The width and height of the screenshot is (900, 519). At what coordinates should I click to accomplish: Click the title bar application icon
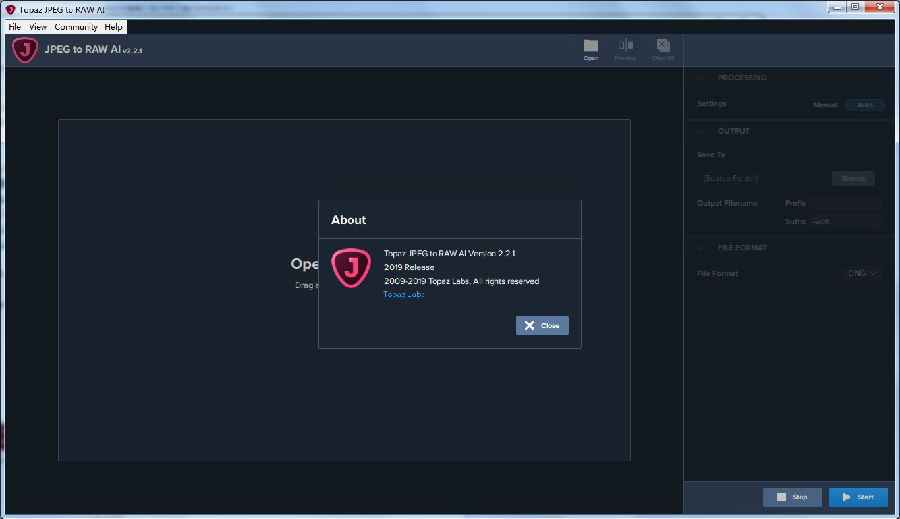(9, 9)
